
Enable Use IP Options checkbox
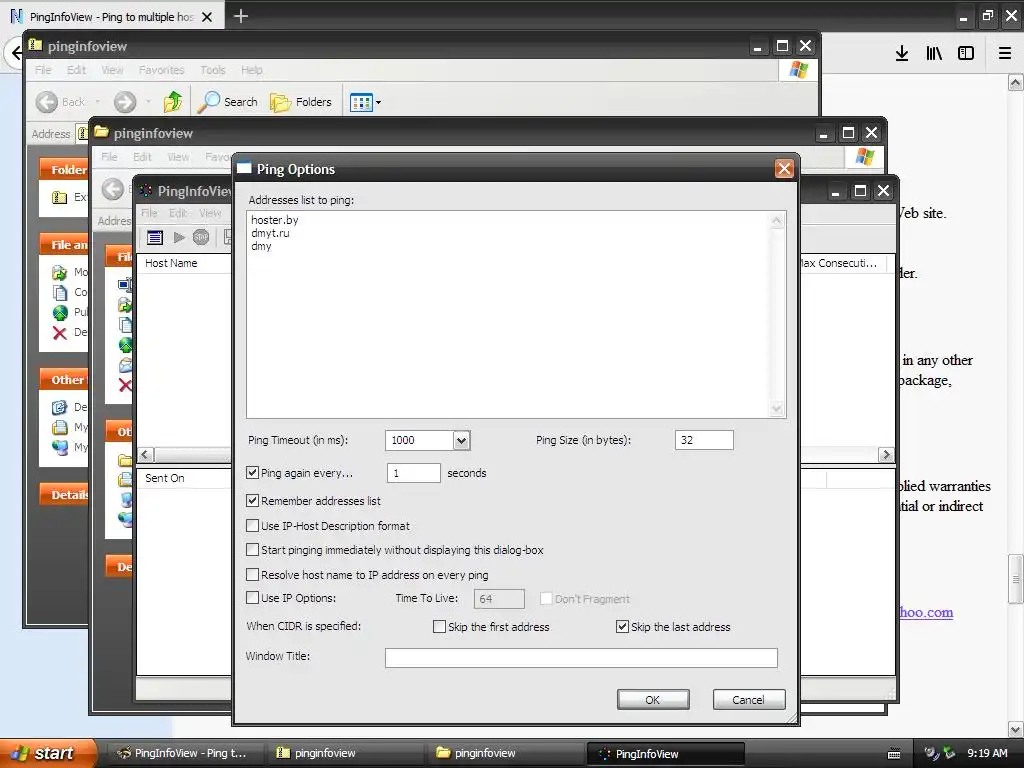point(252,597)
